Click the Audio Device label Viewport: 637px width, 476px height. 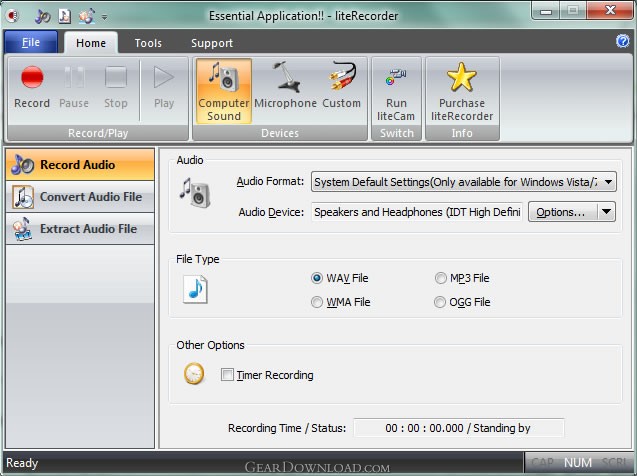click(271, 212)
